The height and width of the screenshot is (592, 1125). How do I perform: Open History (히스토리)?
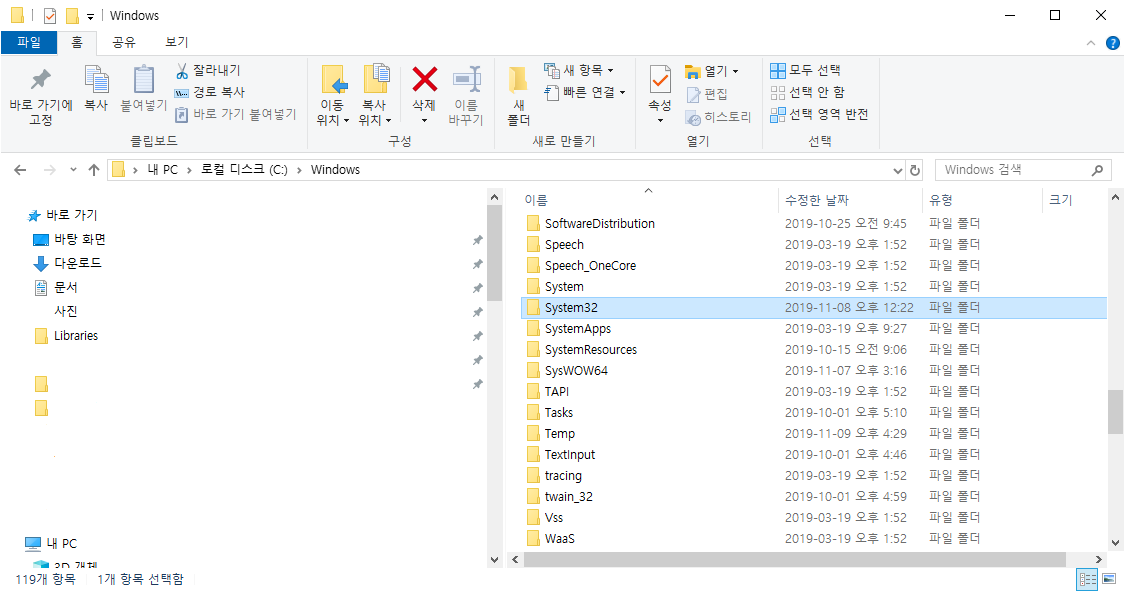click(x=718, y=116)
